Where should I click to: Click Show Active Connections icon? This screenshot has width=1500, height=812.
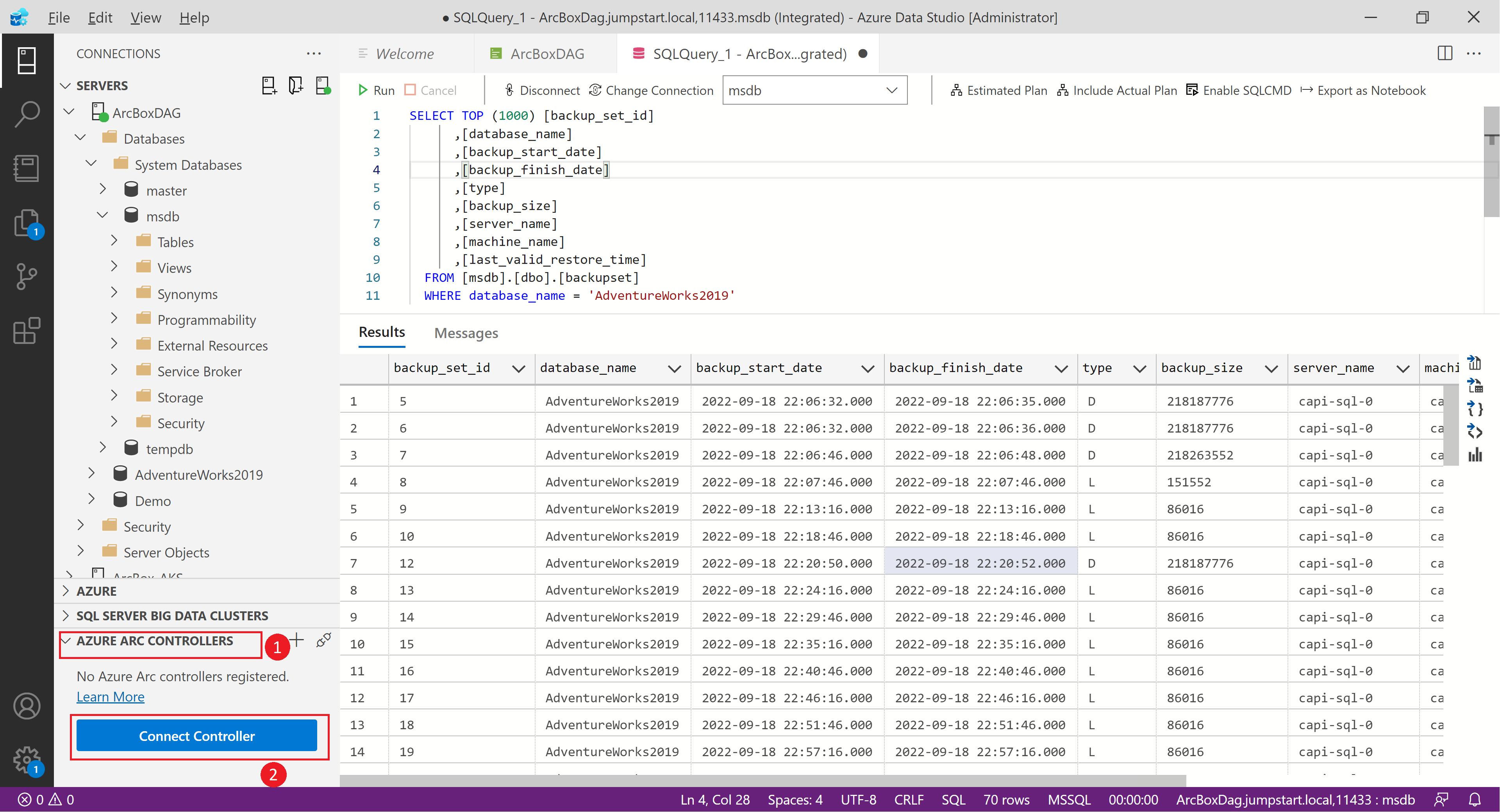[323, 85]
